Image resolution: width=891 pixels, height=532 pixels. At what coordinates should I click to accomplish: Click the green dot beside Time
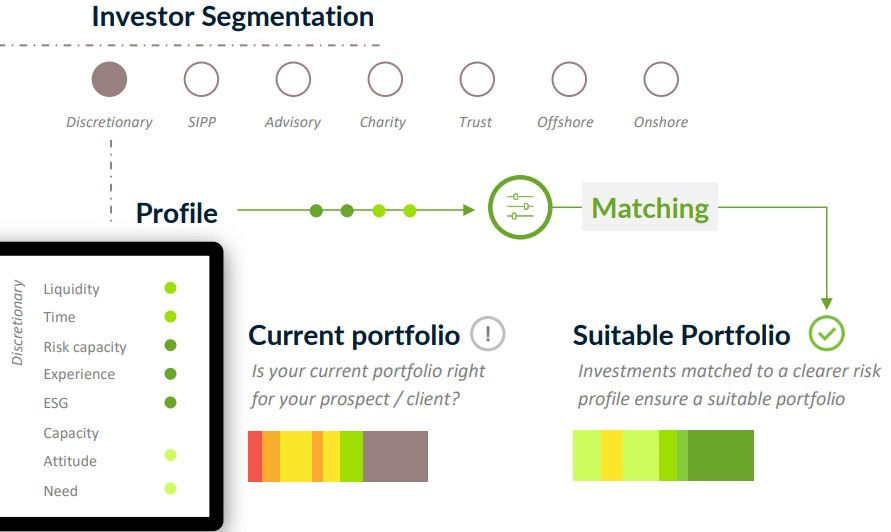point(170,317)
